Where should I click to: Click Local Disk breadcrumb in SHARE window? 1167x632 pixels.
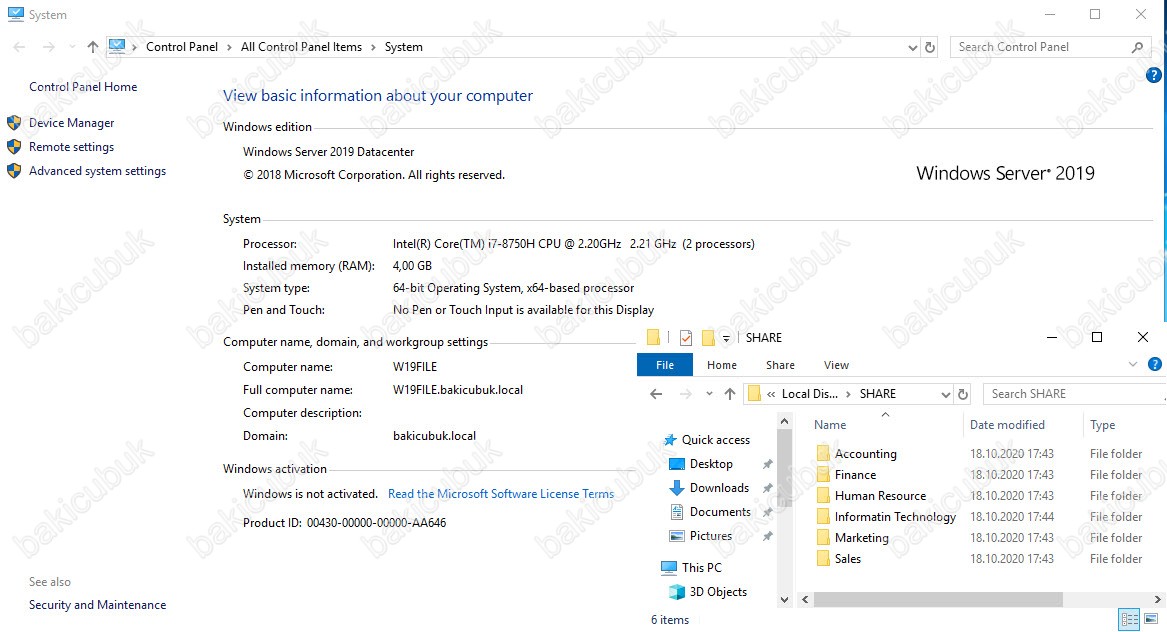(809, 394)
